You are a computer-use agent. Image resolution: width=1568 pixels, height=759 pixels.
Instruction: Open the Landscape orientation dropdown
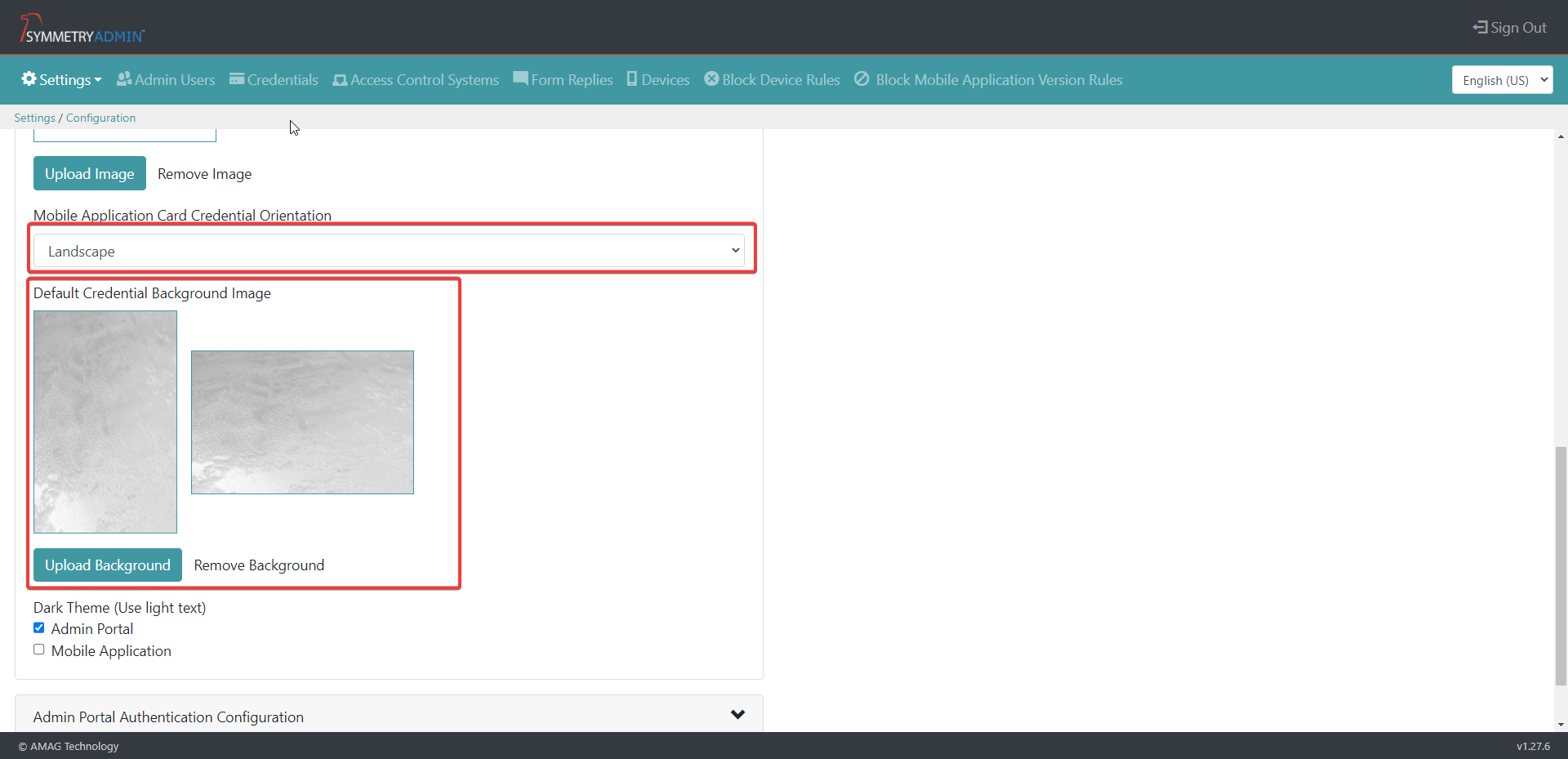389,251
